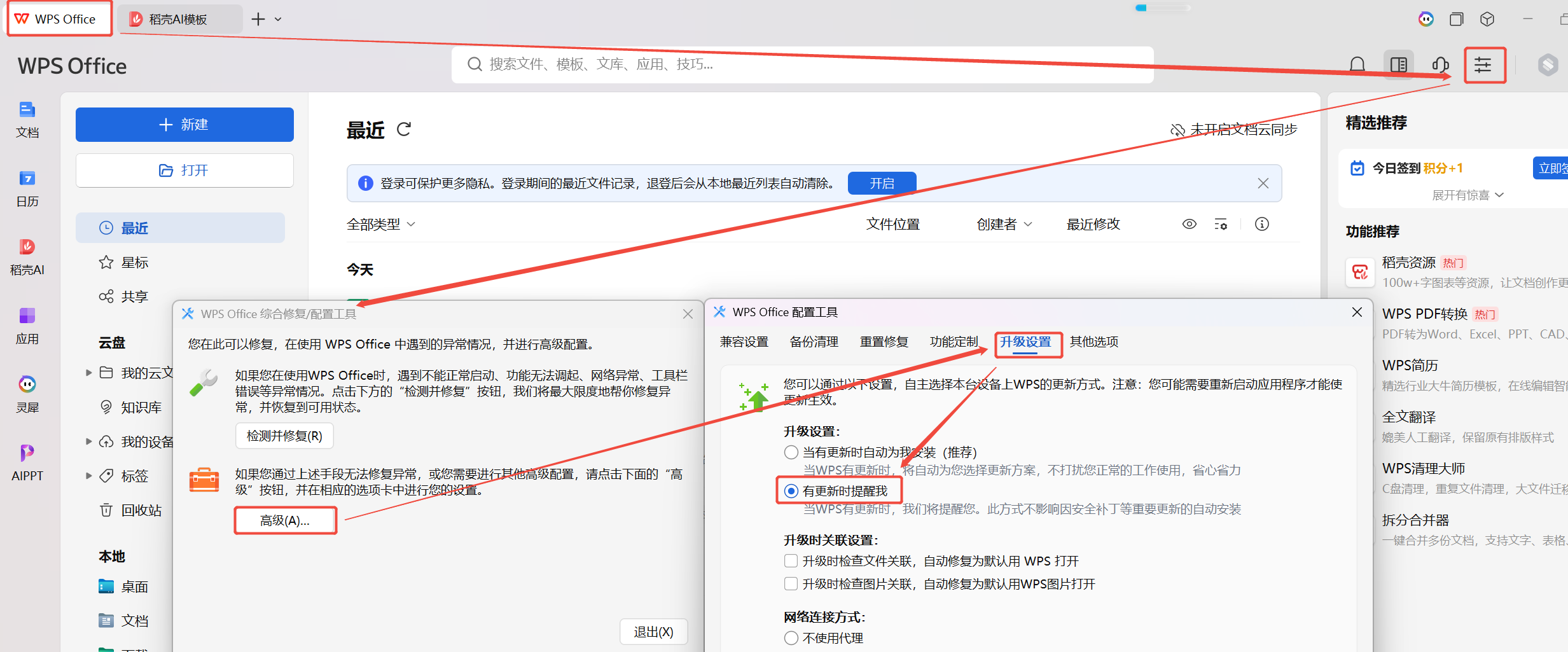
Task: Open 文档 folder under 本地
Action: coord(124,621)
